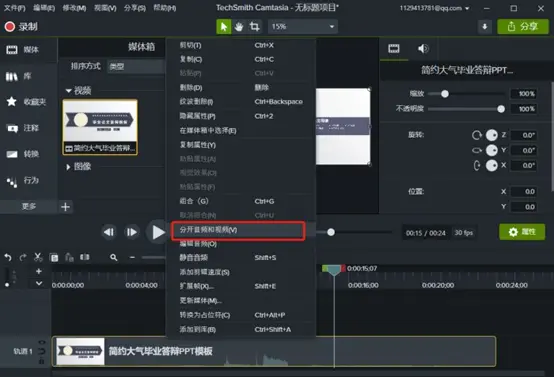
Task: Open the 转换 (Transitions) sidebar tab
Action: tap(22, 154)
